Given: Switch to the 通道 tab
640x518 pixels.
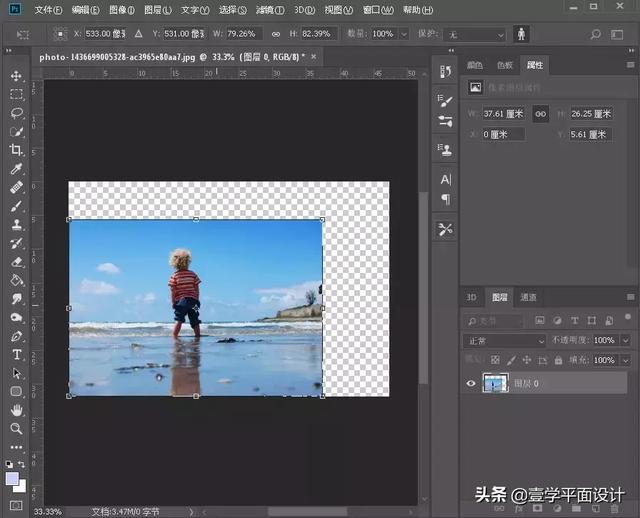Looking at the screenshot, I should (528, 297).
